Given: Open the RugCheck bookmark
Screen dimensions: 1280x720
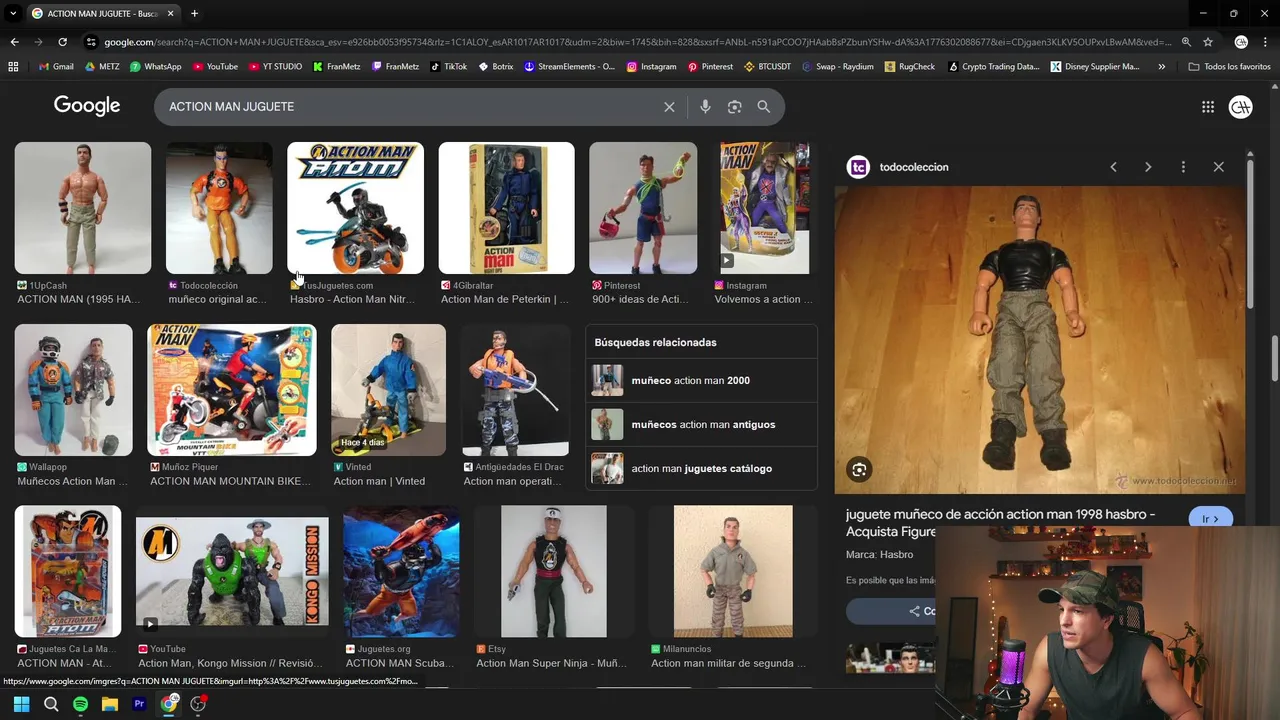Looking at the screenshot, I should coord(909,67).
